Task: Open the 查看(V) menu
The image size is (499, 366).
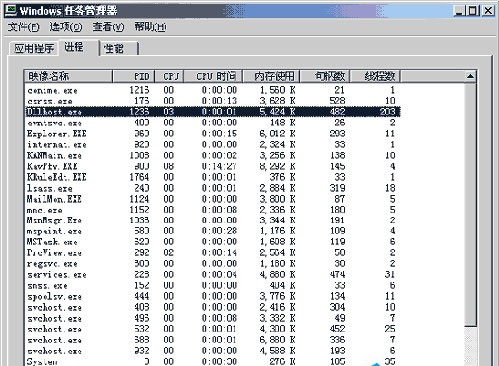Action: 108,27
